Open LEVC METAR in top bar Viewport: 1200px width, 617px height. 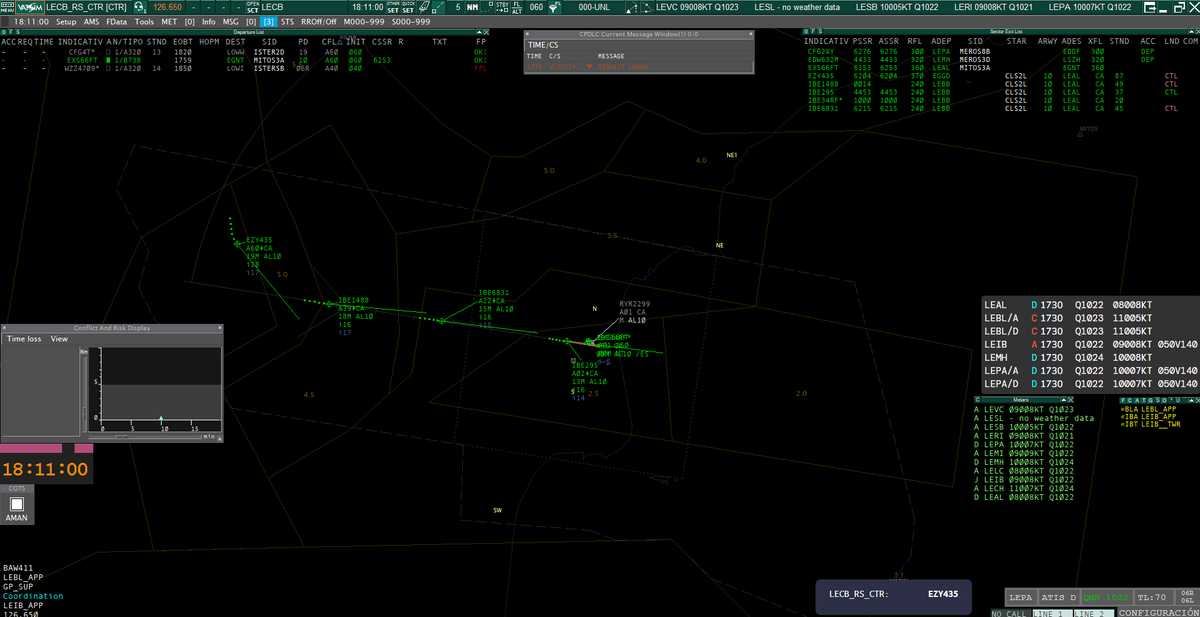697,7
